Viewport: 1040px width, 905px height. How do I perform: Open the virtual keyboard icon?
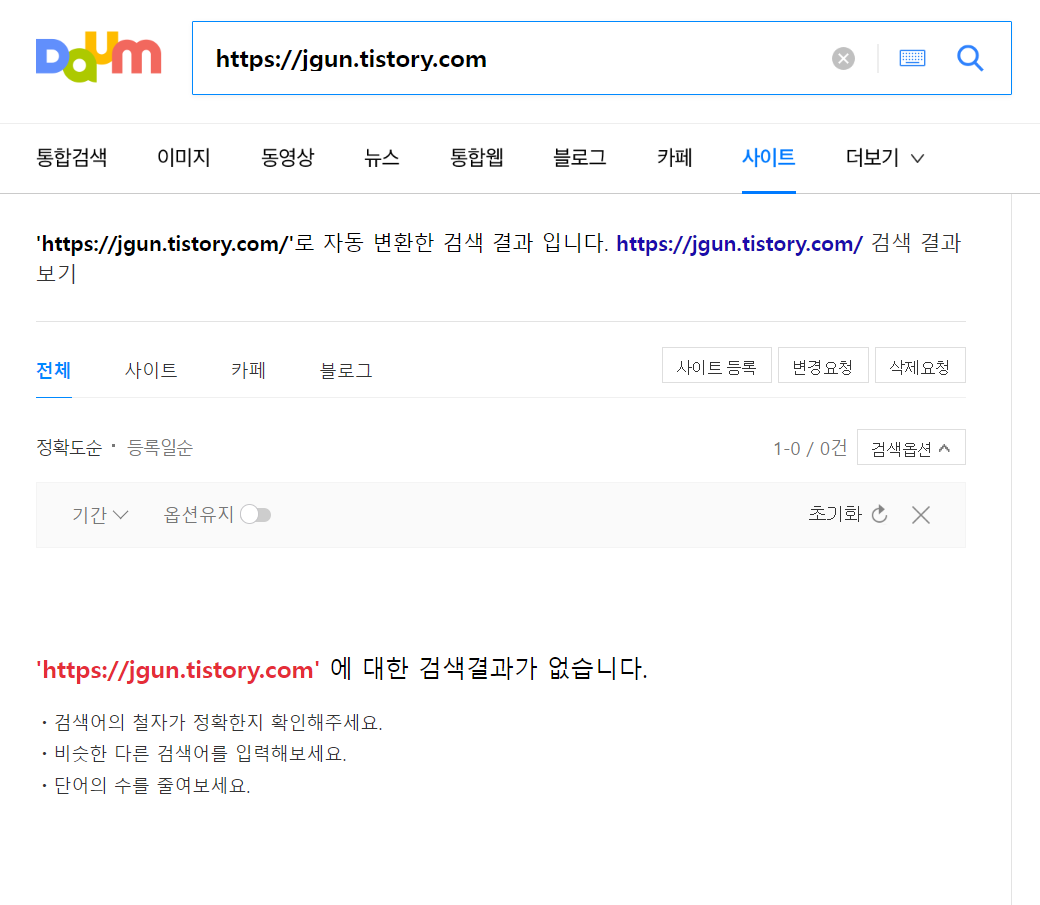click(x=912, y=58)
